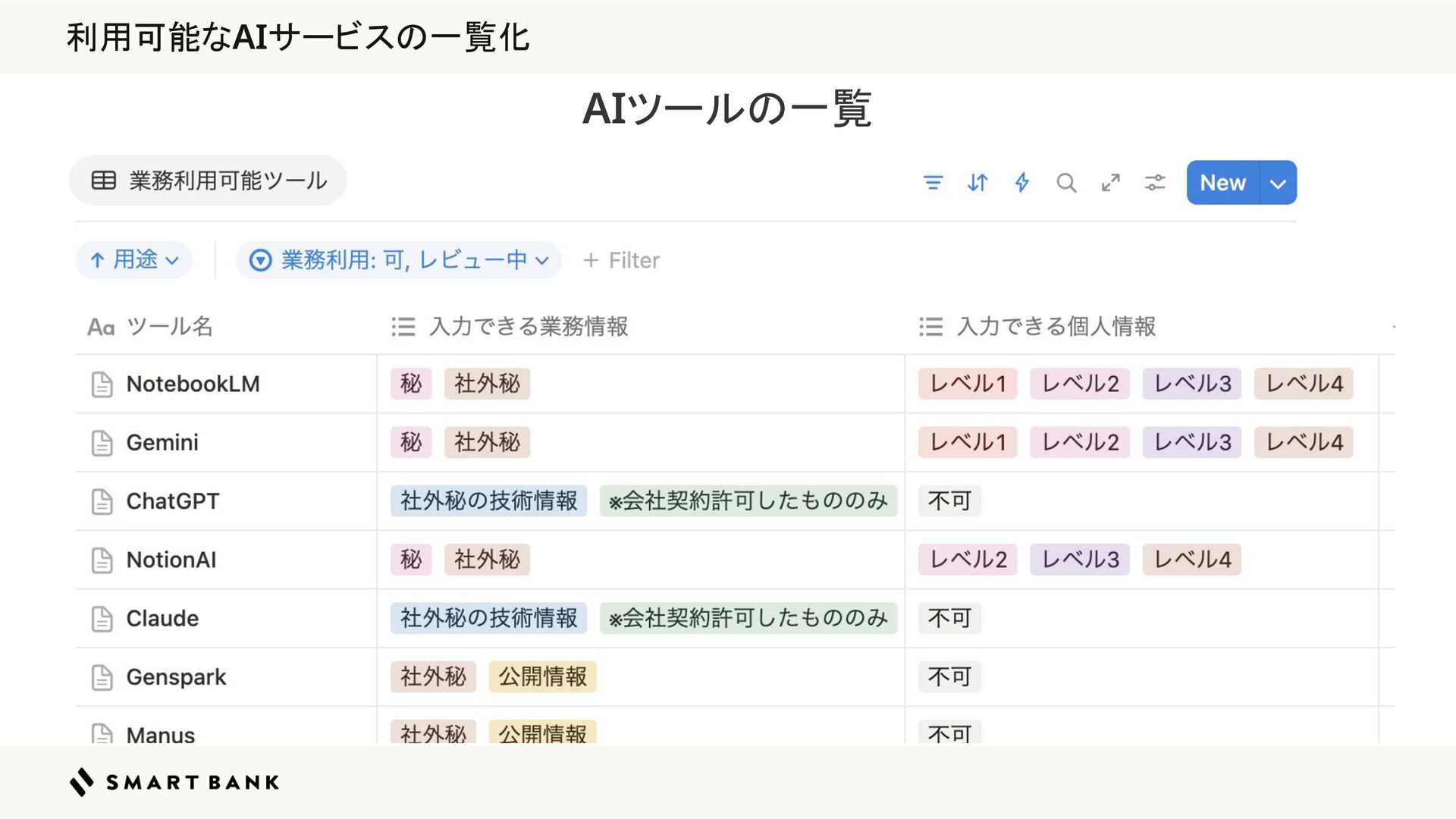Screen dimensions: 1456x819
Task: Open the automations lightning icon
Action: pos(1021,183)
